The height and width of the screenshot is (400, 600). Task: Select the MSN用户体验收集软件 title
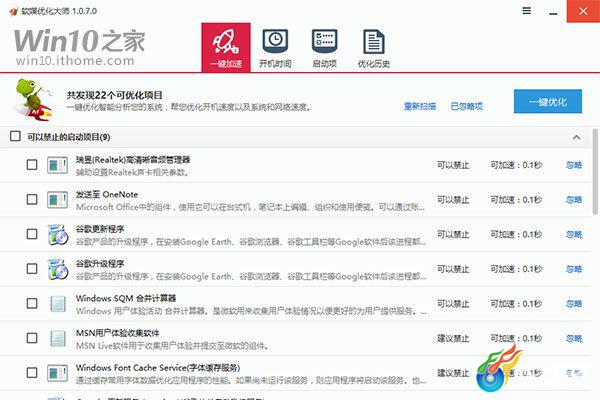tap(117, 333)
